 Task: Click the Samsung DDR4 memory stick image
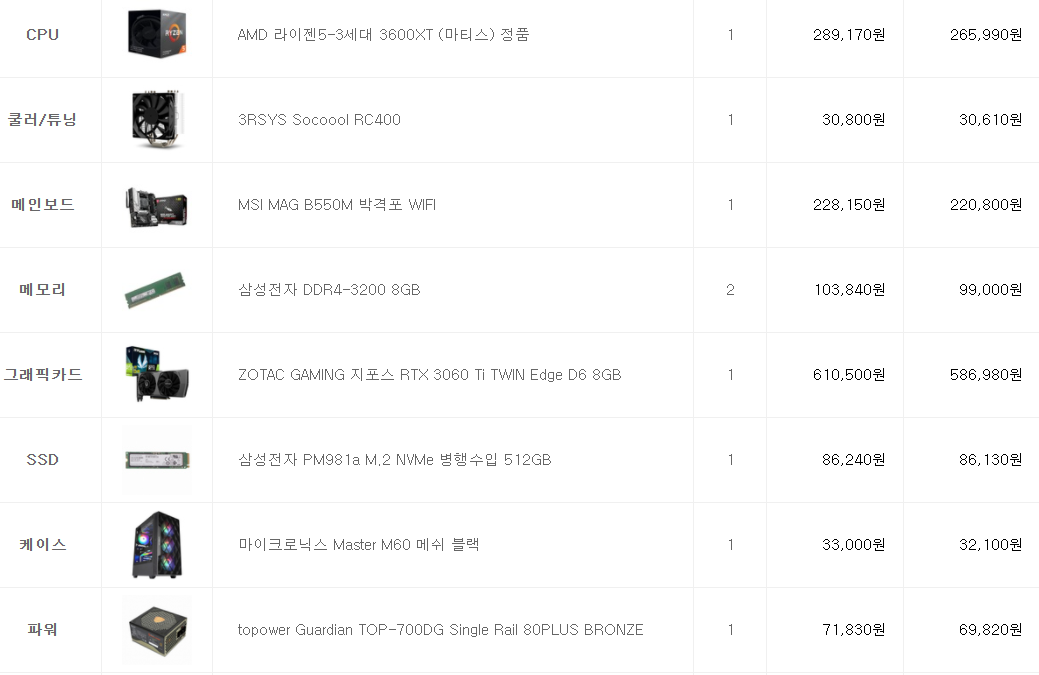point(157,290)
